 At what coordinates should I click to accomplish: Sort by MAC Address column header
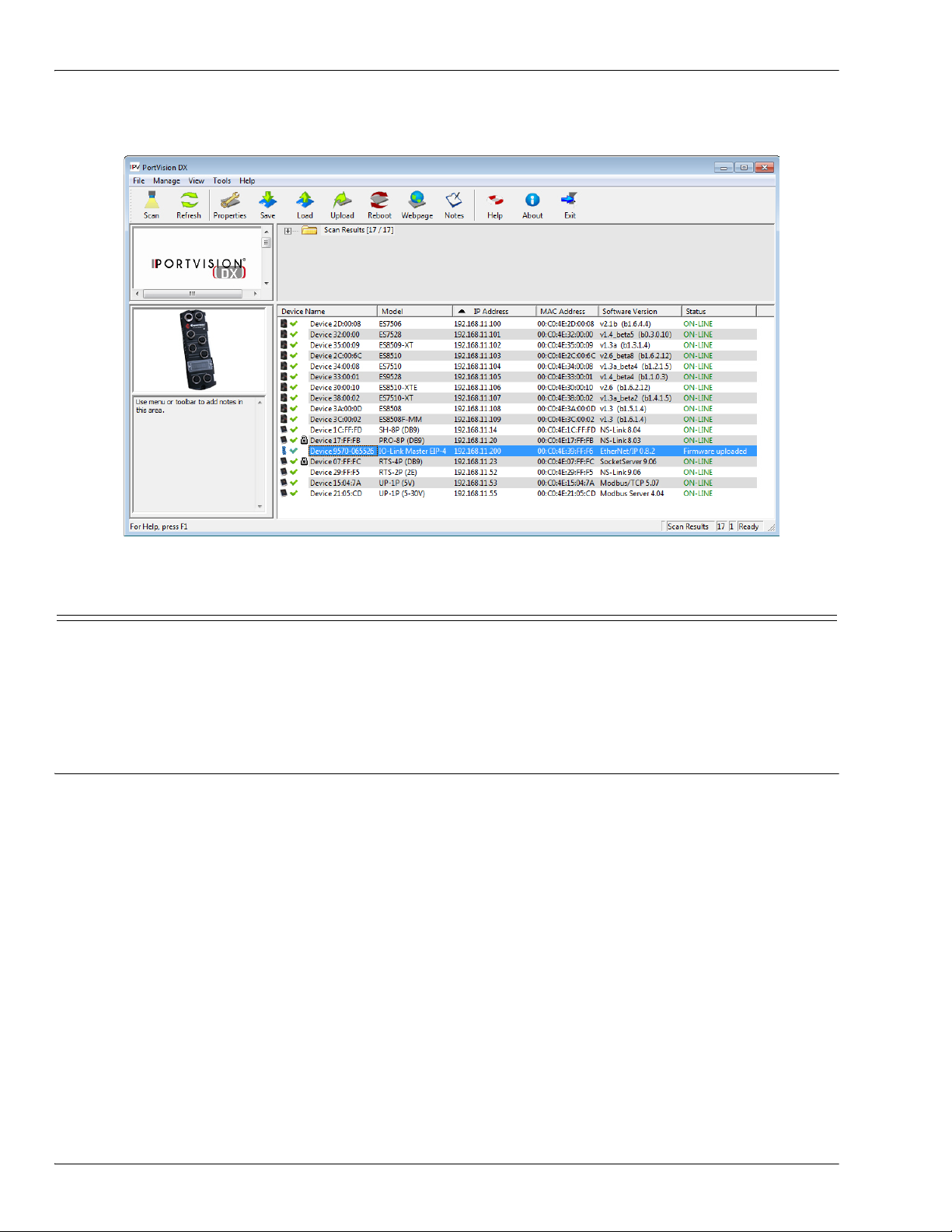tap(567, 311)
